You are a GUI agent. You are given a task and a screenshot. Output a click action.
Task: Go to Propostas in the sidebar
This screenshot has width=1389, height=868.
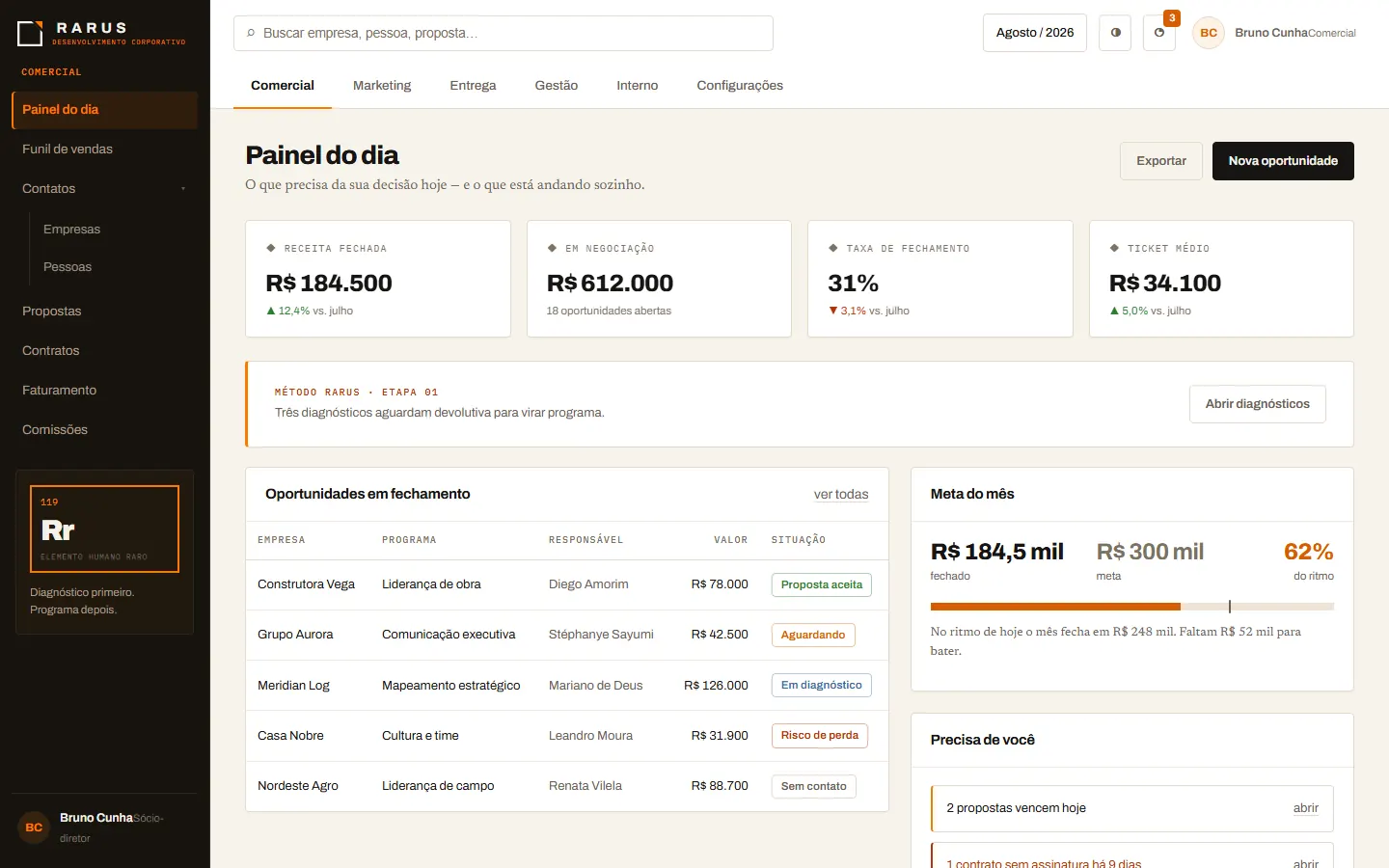point(104,312)
